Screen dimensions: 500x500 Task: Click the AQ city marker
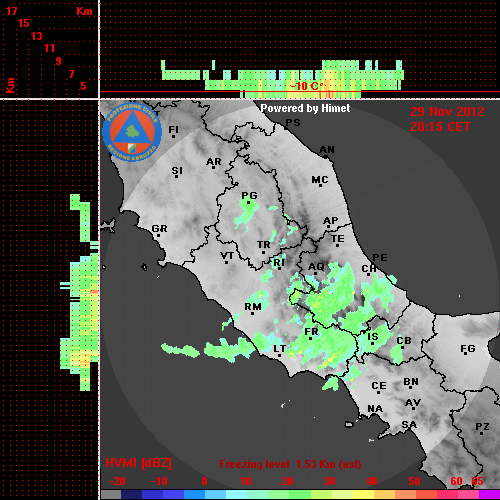coord(316,268)
